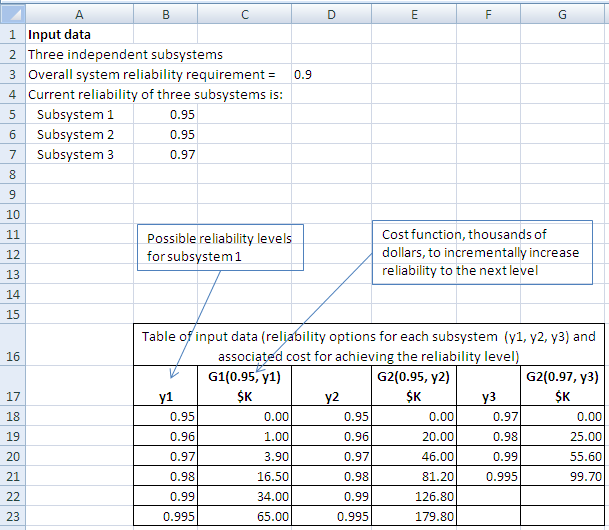
Task: Click the 'G1(0.95, y1) $K' heading cell
Action: [x=244, y=386]
